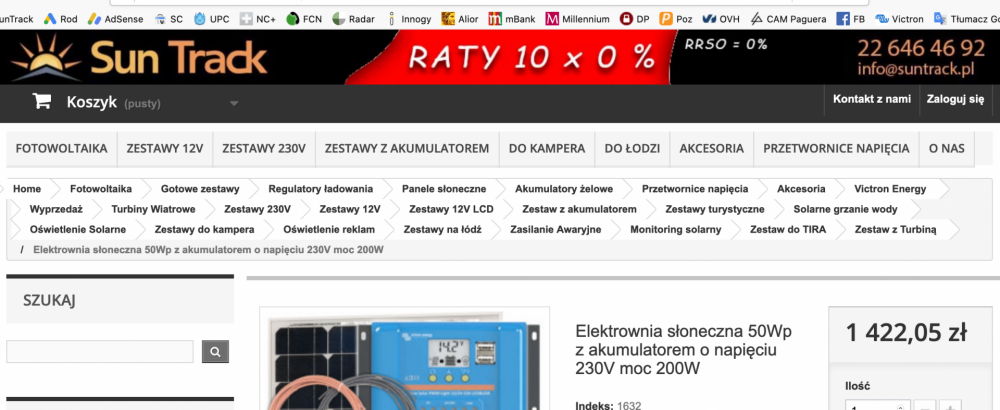Open the Alior bookmark
Screen dimensions: 1000x410
pos(460,19)
